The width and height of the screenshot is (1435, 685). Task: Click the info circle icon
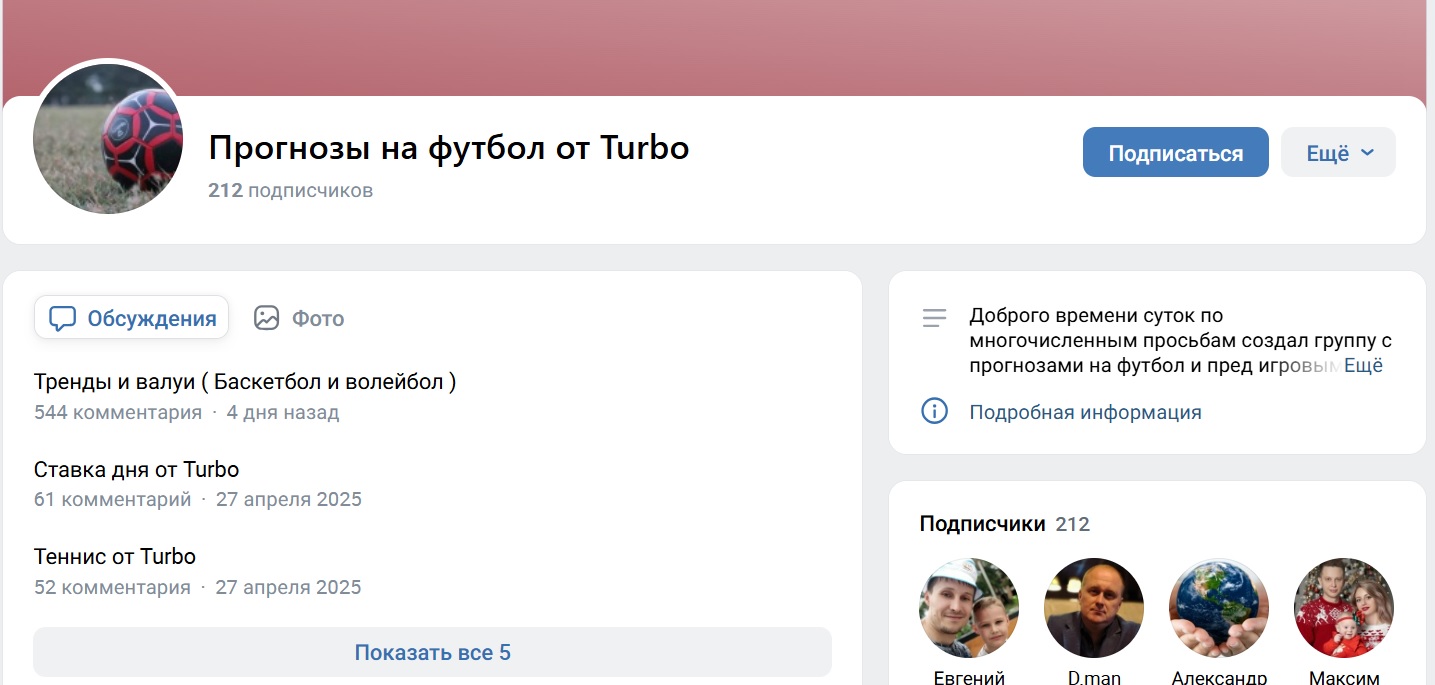934,411
